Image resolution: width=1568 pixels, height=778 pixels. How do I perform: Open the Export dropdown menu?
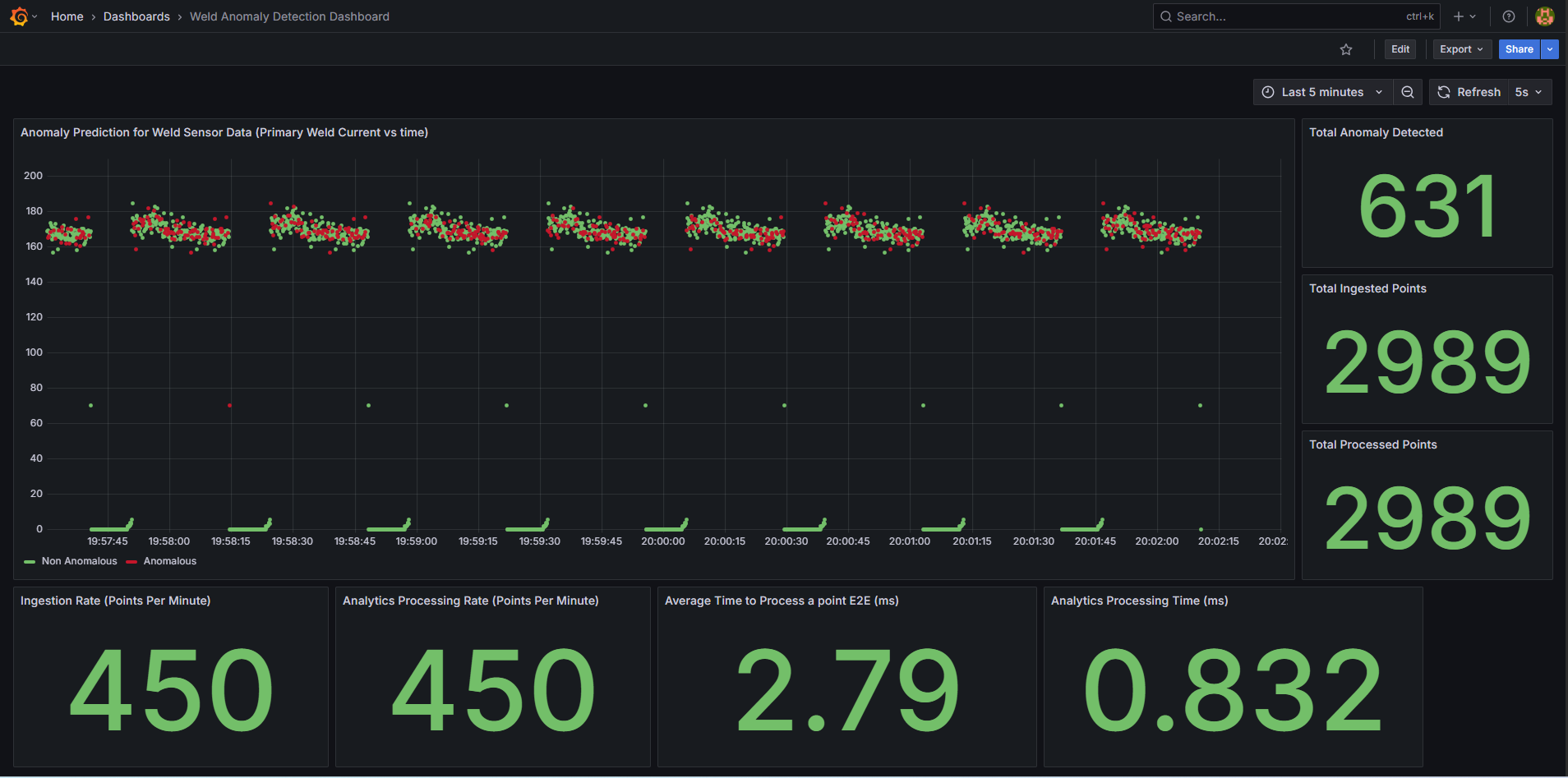tap(1461, 49)
